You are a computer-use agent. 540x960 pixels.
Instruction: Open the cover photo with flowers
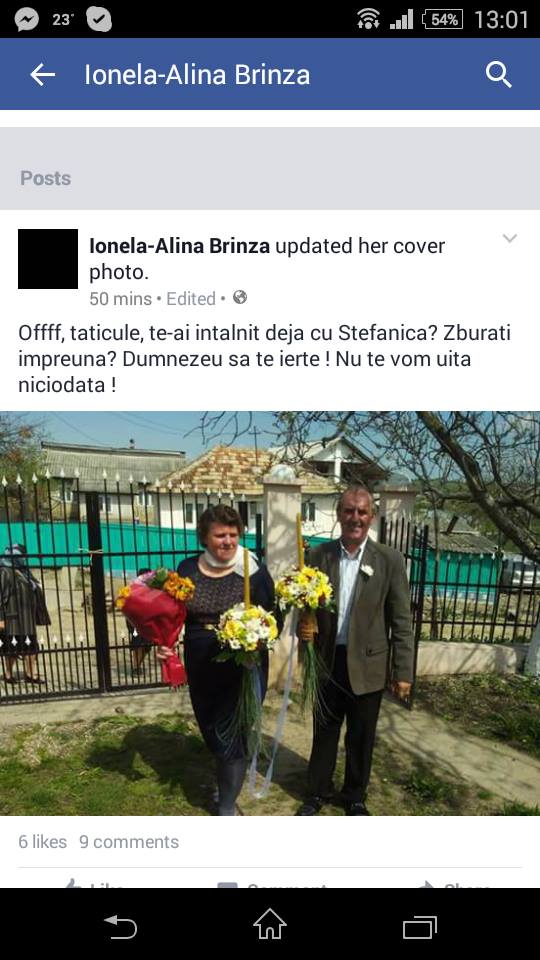pyautogui.click(x=270, y=613)
